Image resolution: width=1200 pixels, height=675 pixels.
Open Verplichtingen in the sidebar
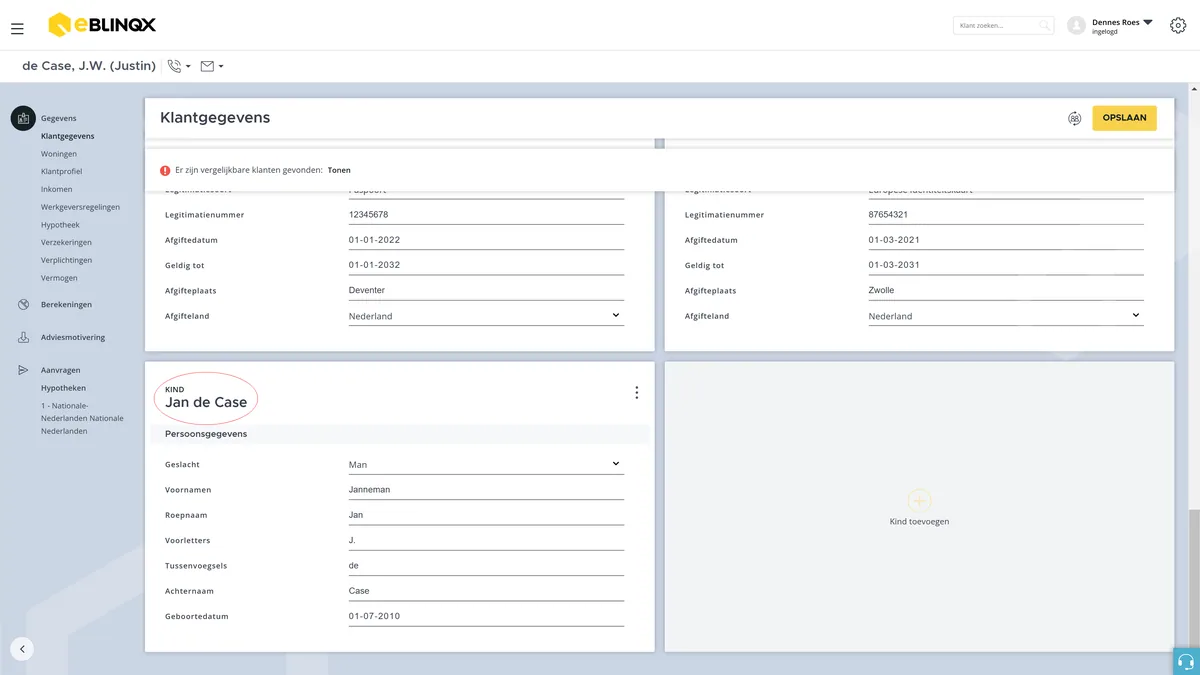(66, 260)
